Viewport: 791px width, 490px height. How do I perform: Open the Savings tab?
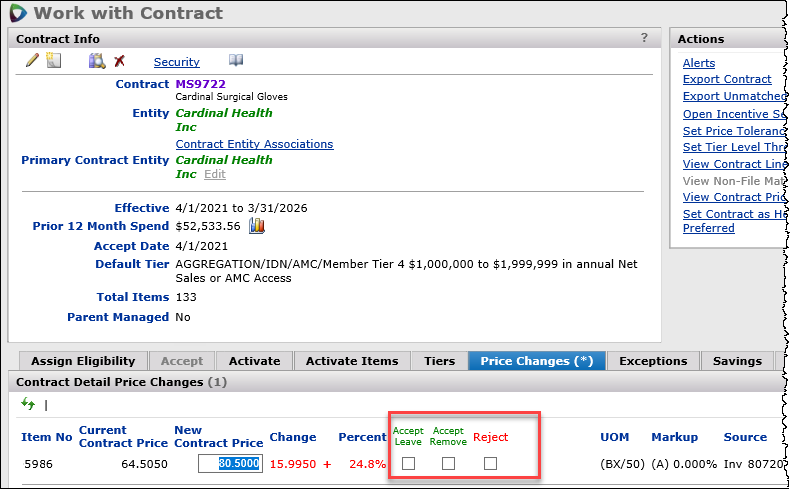tap(737, 361)
